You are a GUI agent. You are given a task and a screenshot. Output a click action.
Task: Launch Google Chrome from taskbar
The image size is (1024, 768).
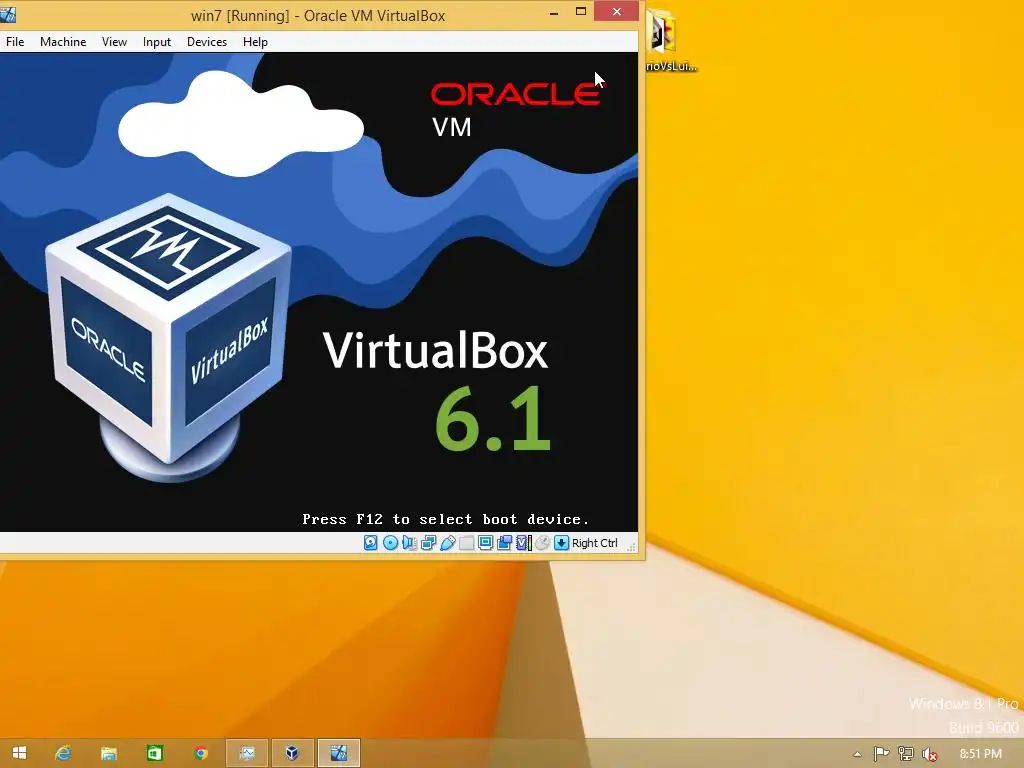[x=200, y=753]
